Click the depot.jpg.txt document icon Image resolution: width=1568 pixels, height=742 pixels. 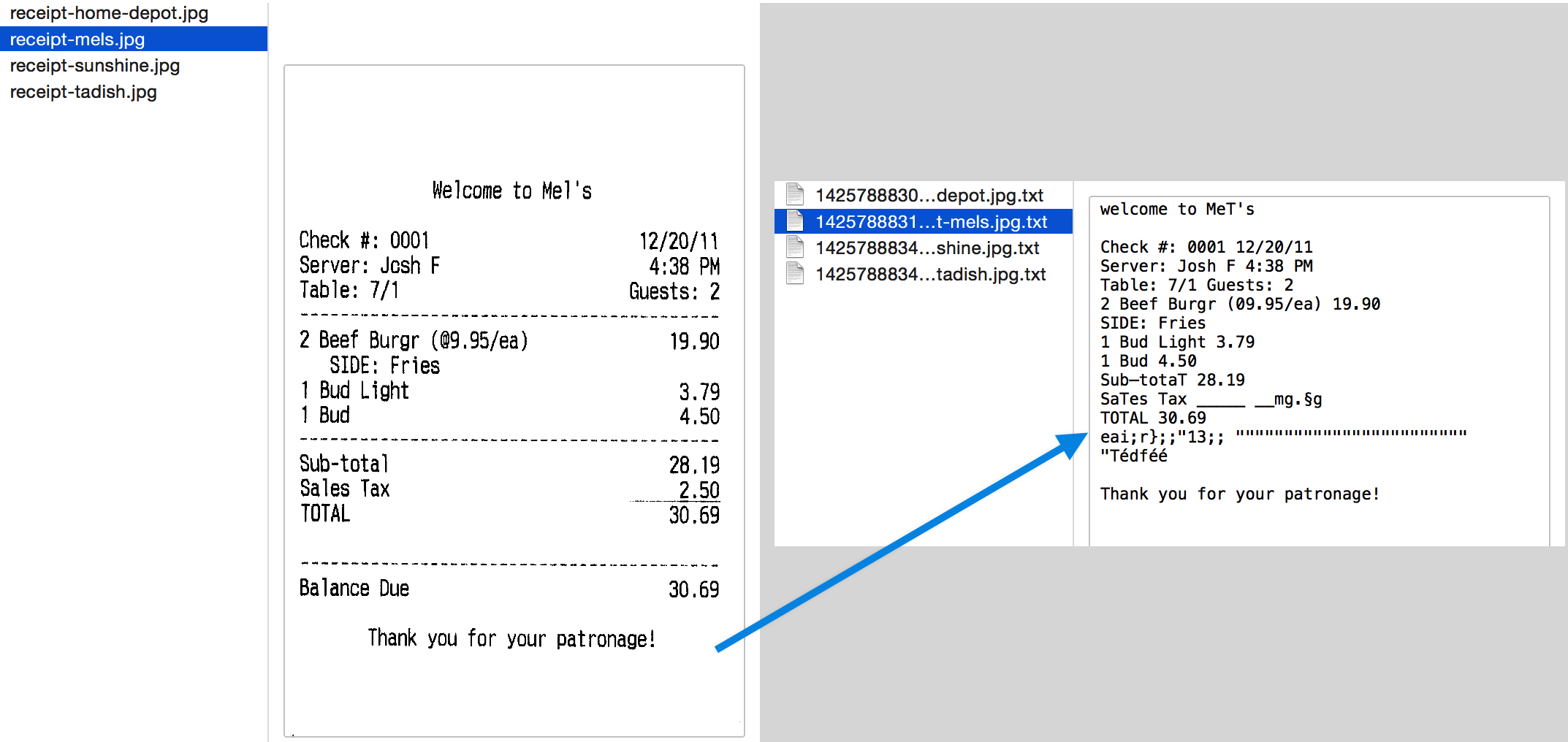click(795, 194)
